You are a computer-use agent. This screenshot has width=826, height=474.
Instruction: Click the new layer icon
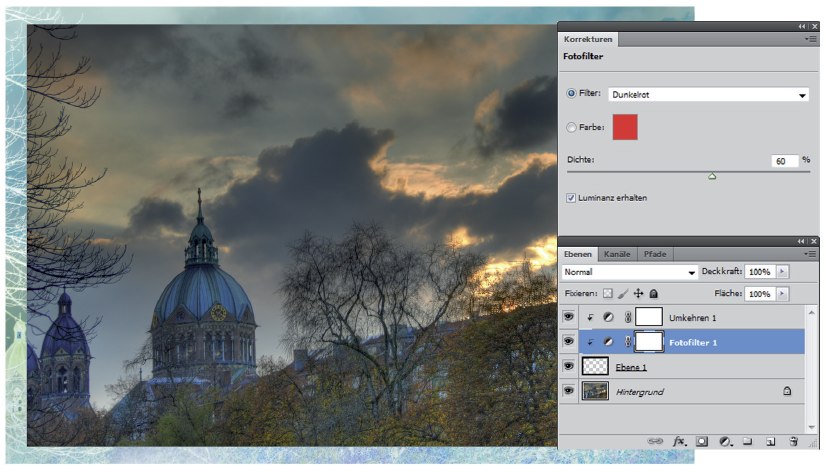[770, 440]
